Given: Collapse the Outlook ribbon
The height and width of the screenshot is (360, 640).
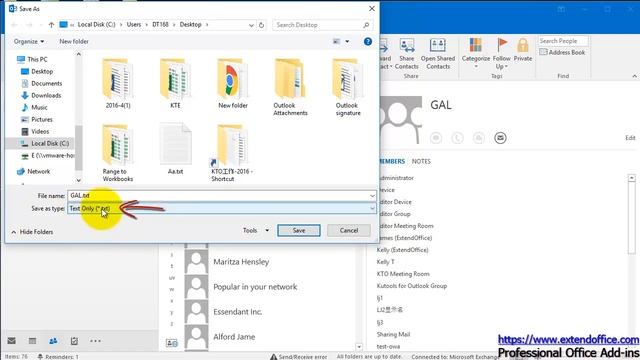Looking at the screenshot, I should 634,76.
